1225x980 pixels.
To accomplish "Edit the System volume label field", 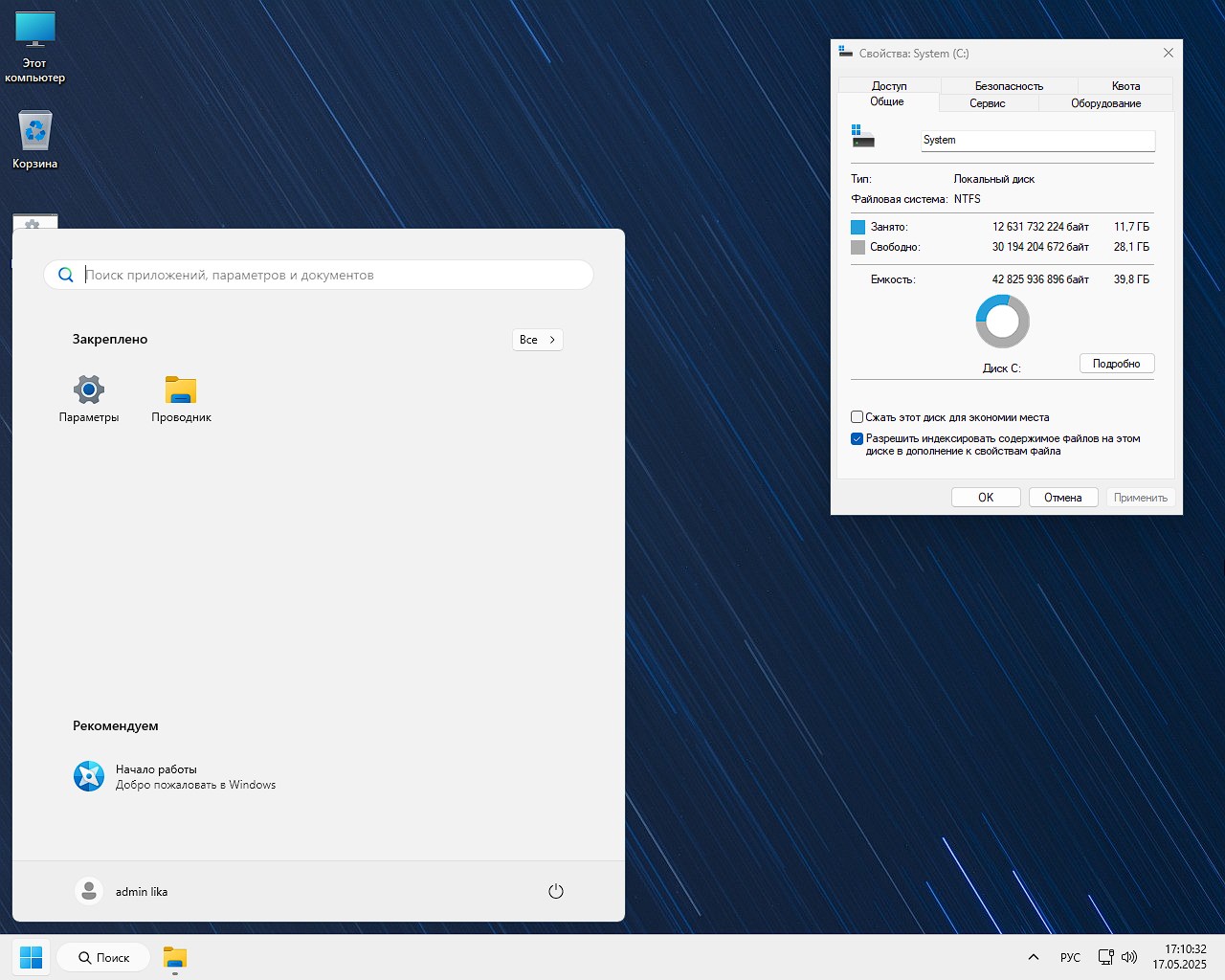I will tap(1037, 140).
